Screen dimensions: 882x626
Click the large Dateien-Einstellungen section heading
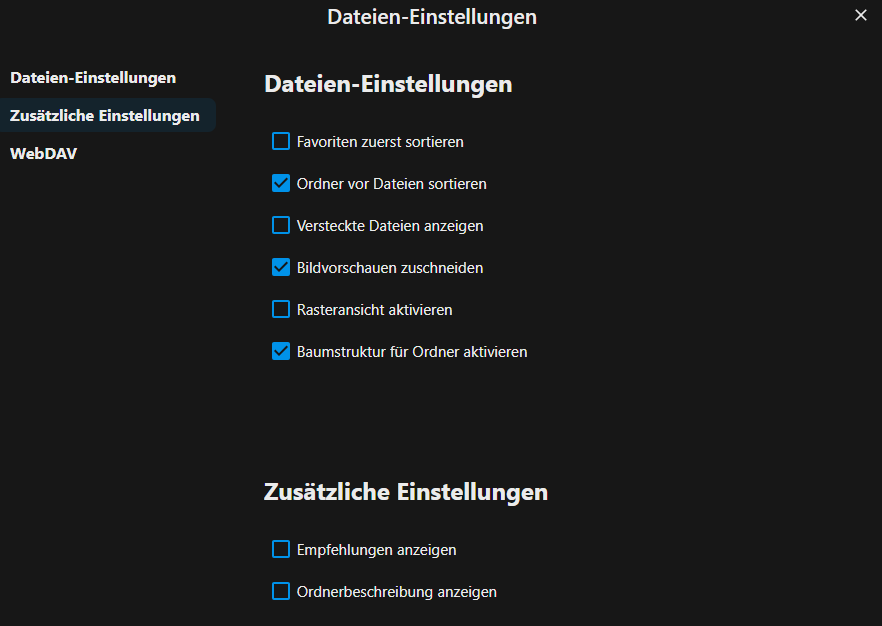click(x=388, y=84)
